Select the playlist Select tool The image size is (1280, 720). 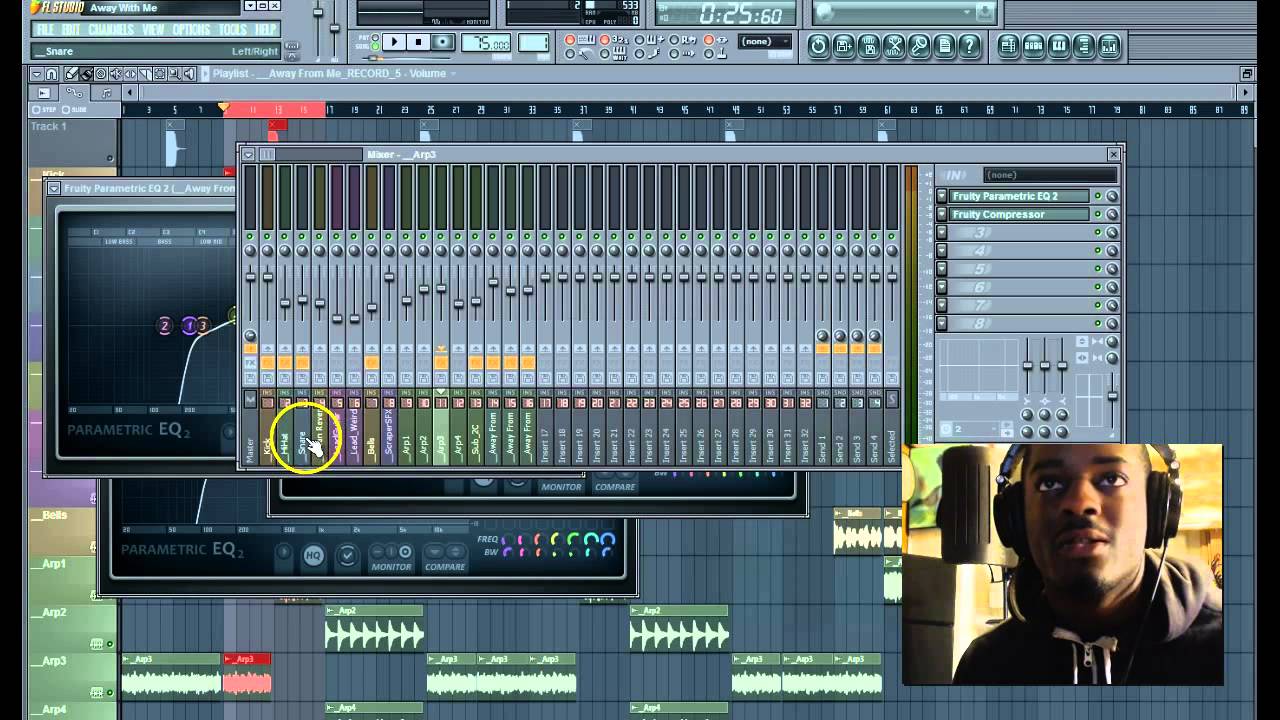160,73
